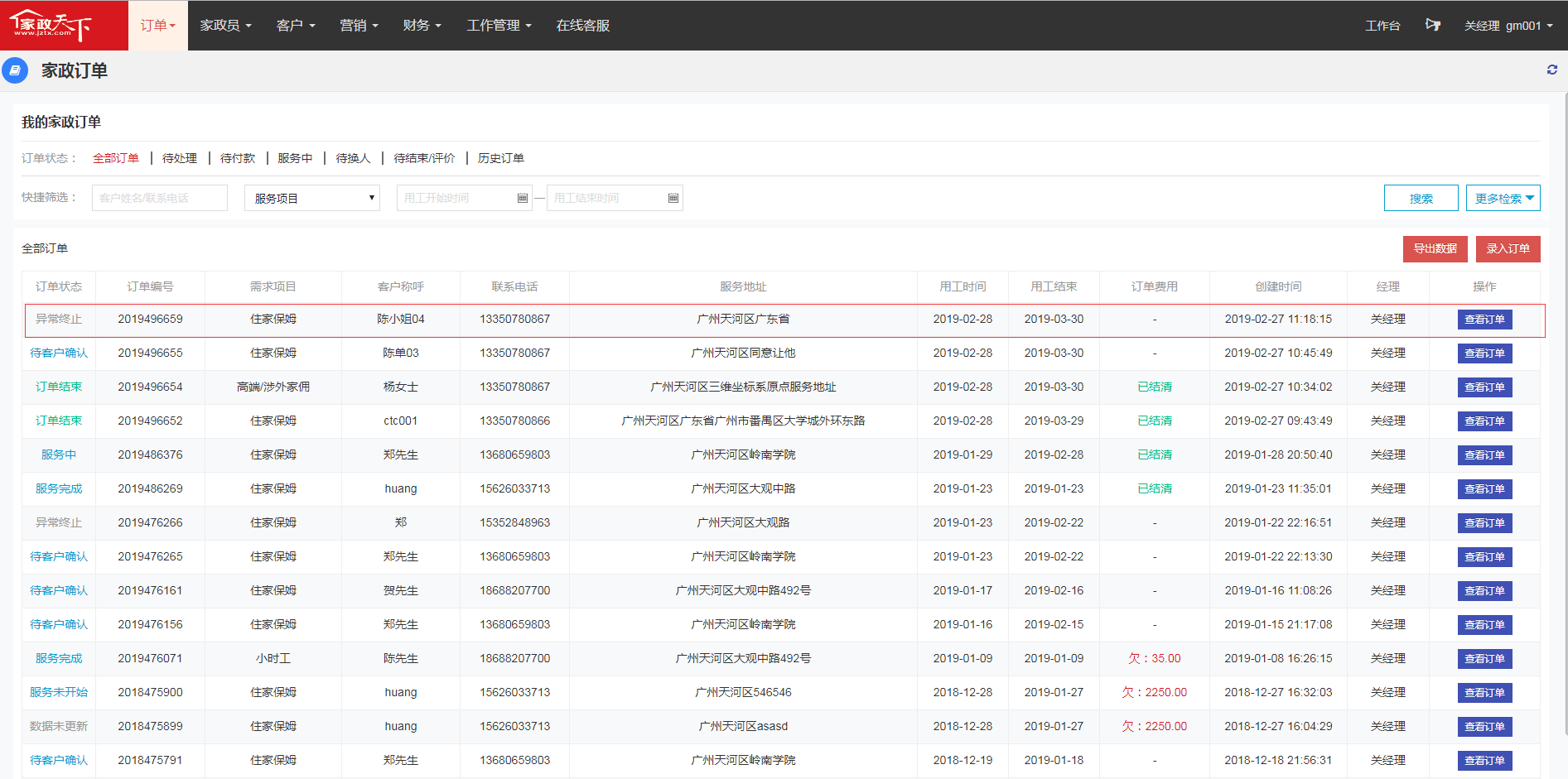The height and width of the screenshot is (779, 1568).
Task: Click the 创建时间 column header
Action: coord(1278,286)
